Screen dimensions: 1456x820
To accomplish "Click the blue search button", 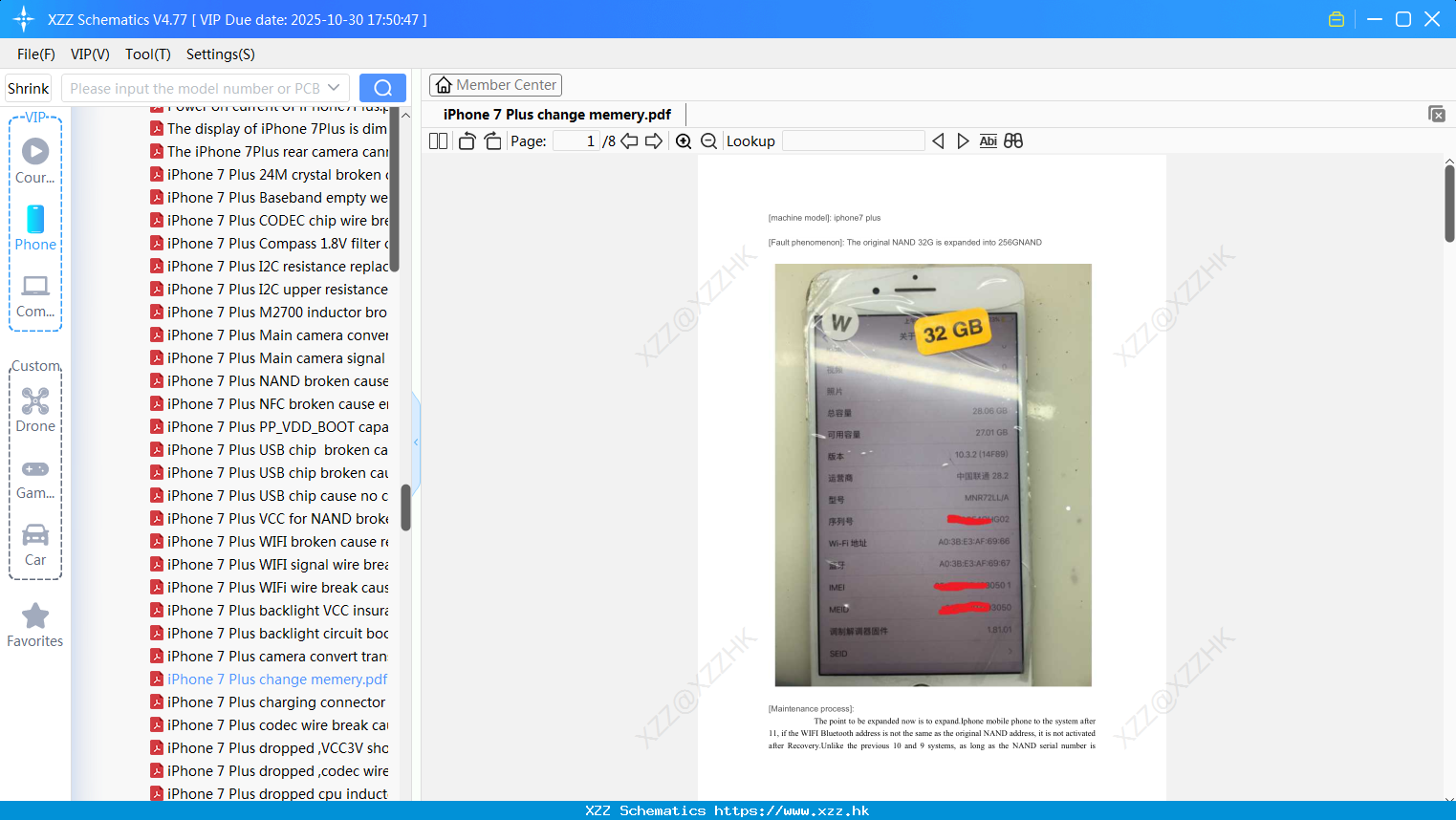I will pos(382,88).
